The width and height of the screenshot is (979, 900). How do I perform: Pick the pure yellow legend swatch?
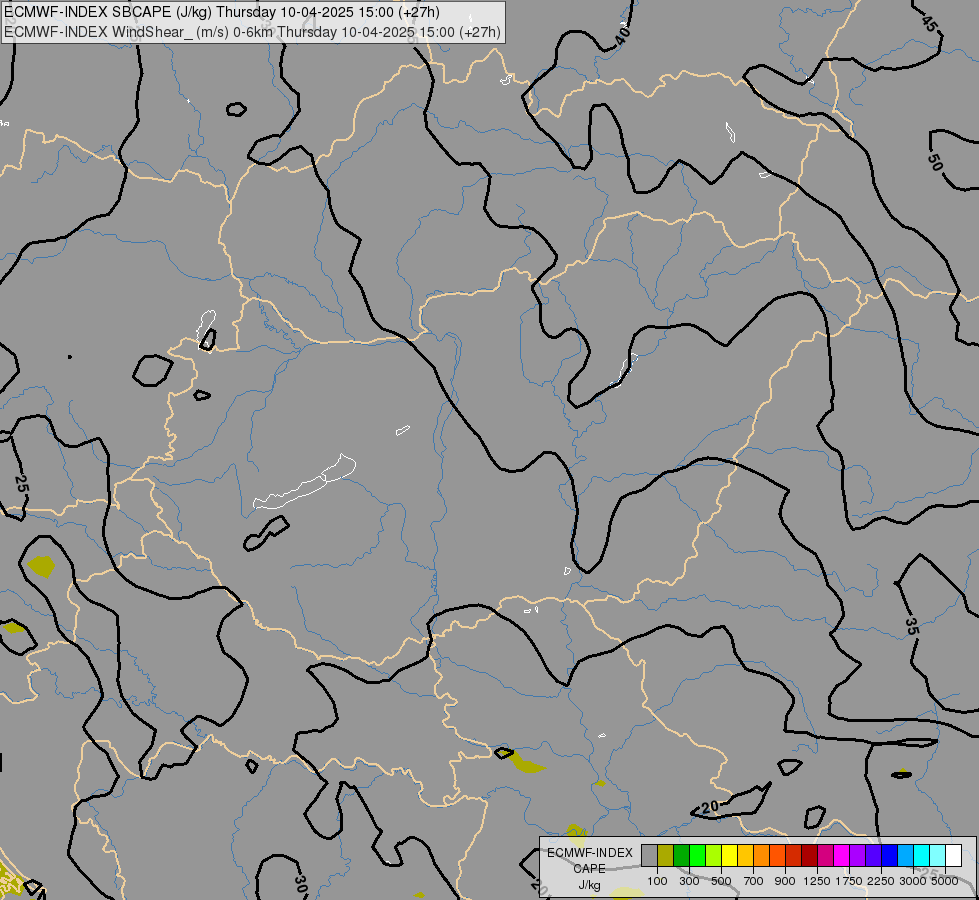tap(729, 856)
